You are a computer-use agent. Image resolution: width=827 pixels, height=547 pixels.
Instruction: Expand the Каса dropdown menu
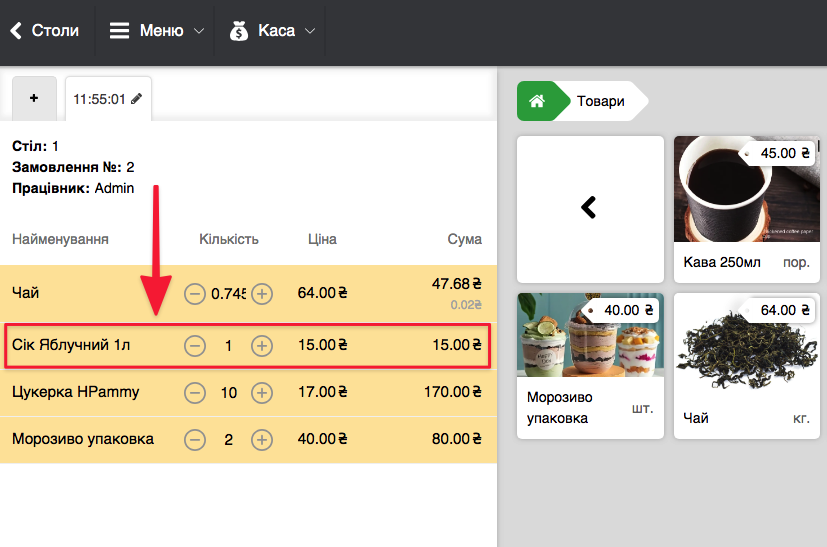pos(271,31)
